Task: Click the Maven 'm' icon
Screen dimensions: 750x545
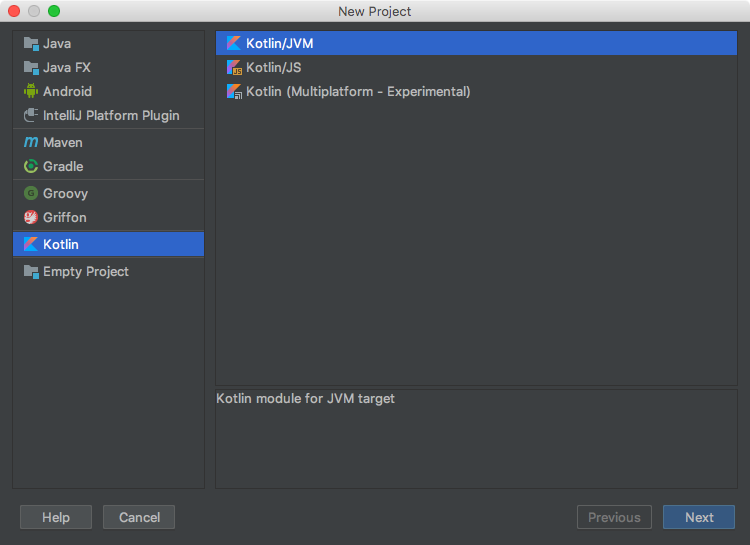Action: 31,142
